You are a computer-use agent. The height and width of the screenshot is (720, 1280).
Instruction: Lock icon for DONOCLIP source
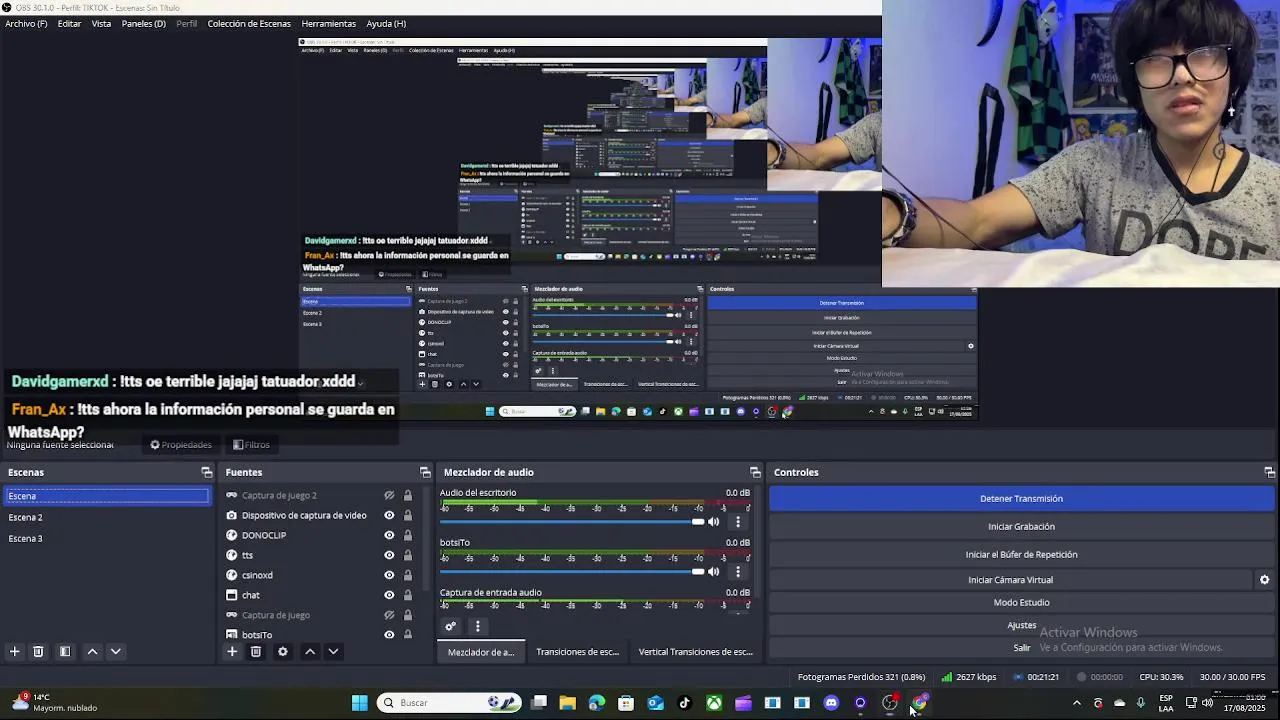[x=408, y=535]
